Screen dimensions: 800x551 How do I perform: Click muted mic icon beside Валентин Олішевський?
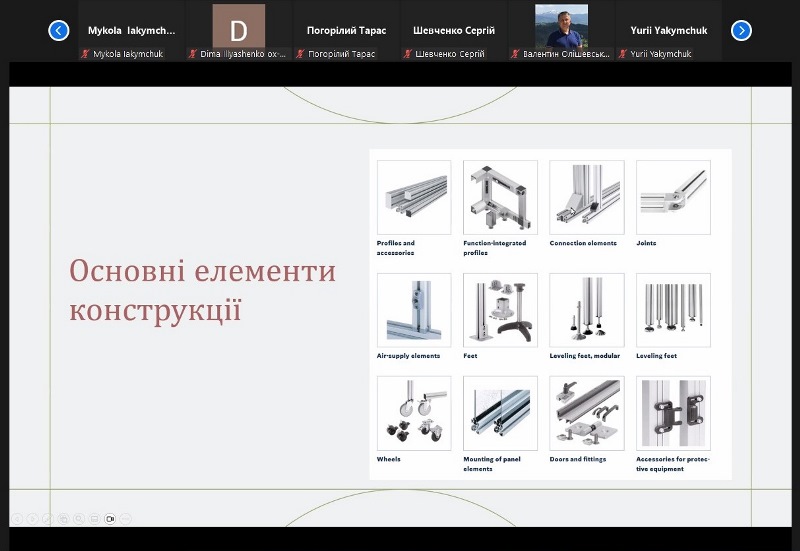click(515, 54)
